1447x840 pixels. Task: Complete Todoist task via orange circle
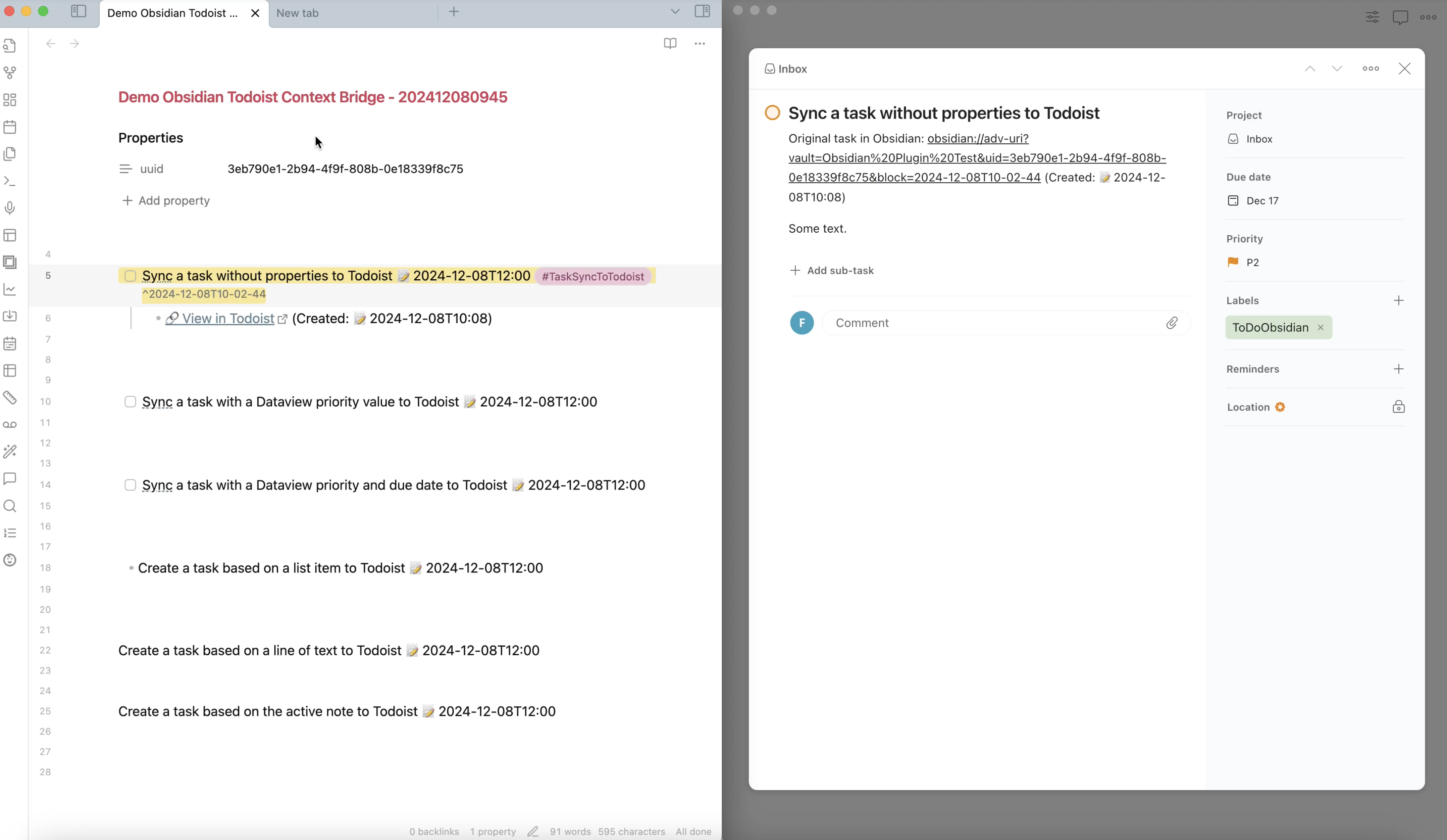(x=772, y=112)
